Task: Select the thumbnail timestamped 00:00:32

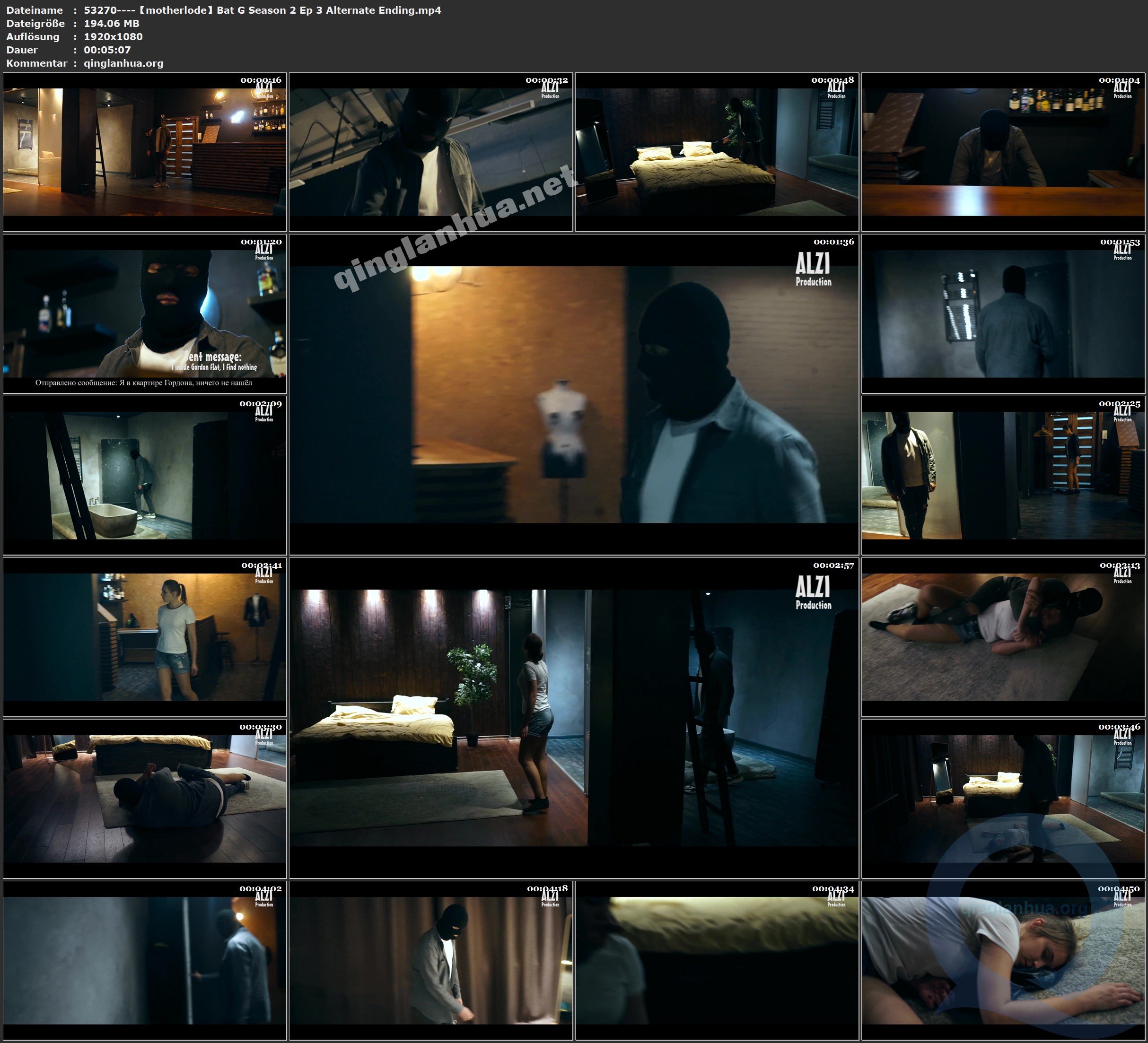Action: 431,152
